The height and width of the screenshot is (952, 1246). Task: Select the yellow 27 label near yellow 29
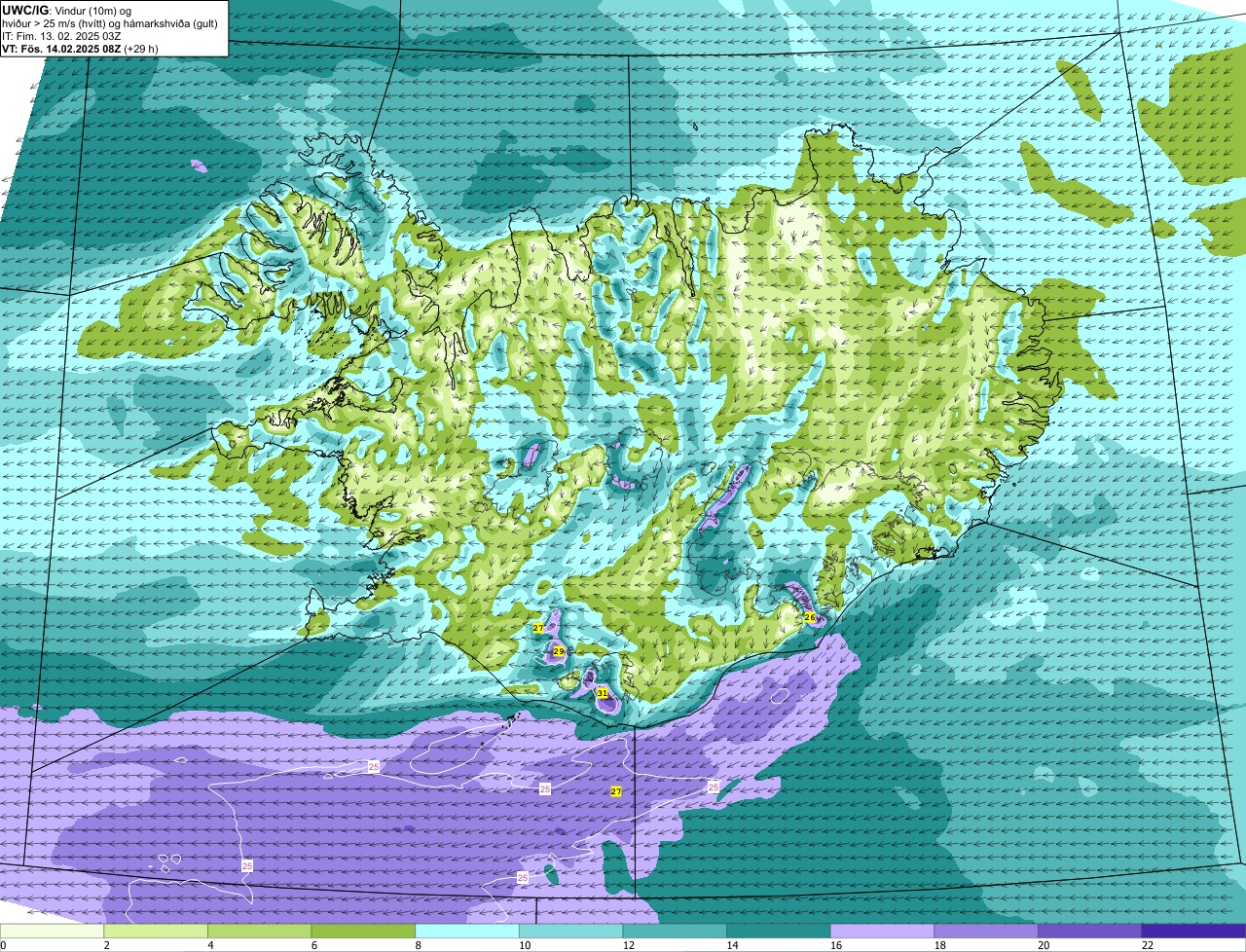[x=538, y=628]
